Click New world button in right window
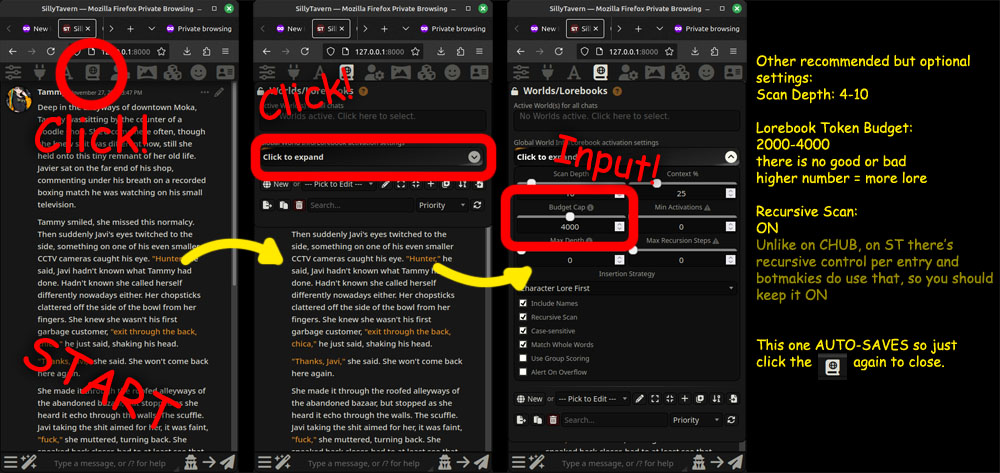 pyautogui.click(x=531, y=399)
